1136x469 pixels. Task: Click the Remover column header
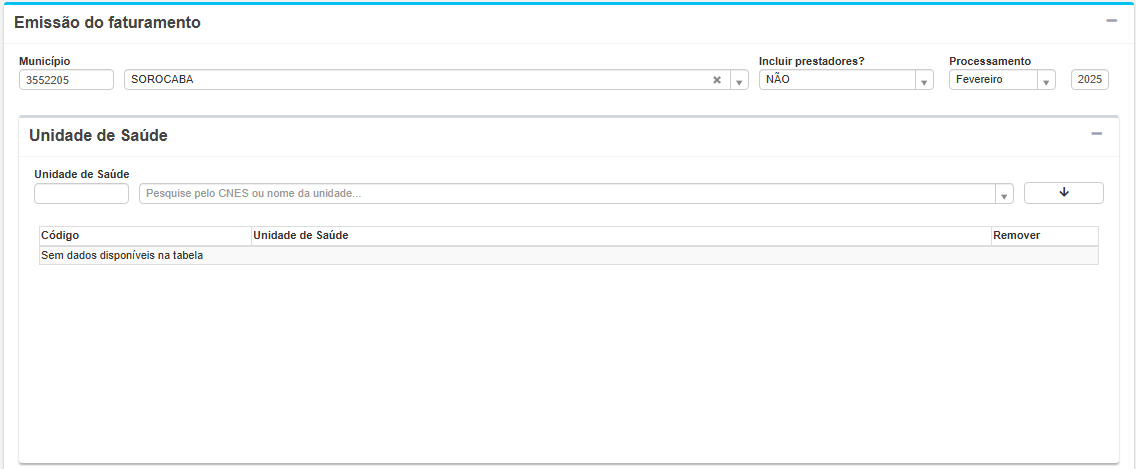(x=1016, y=235)
